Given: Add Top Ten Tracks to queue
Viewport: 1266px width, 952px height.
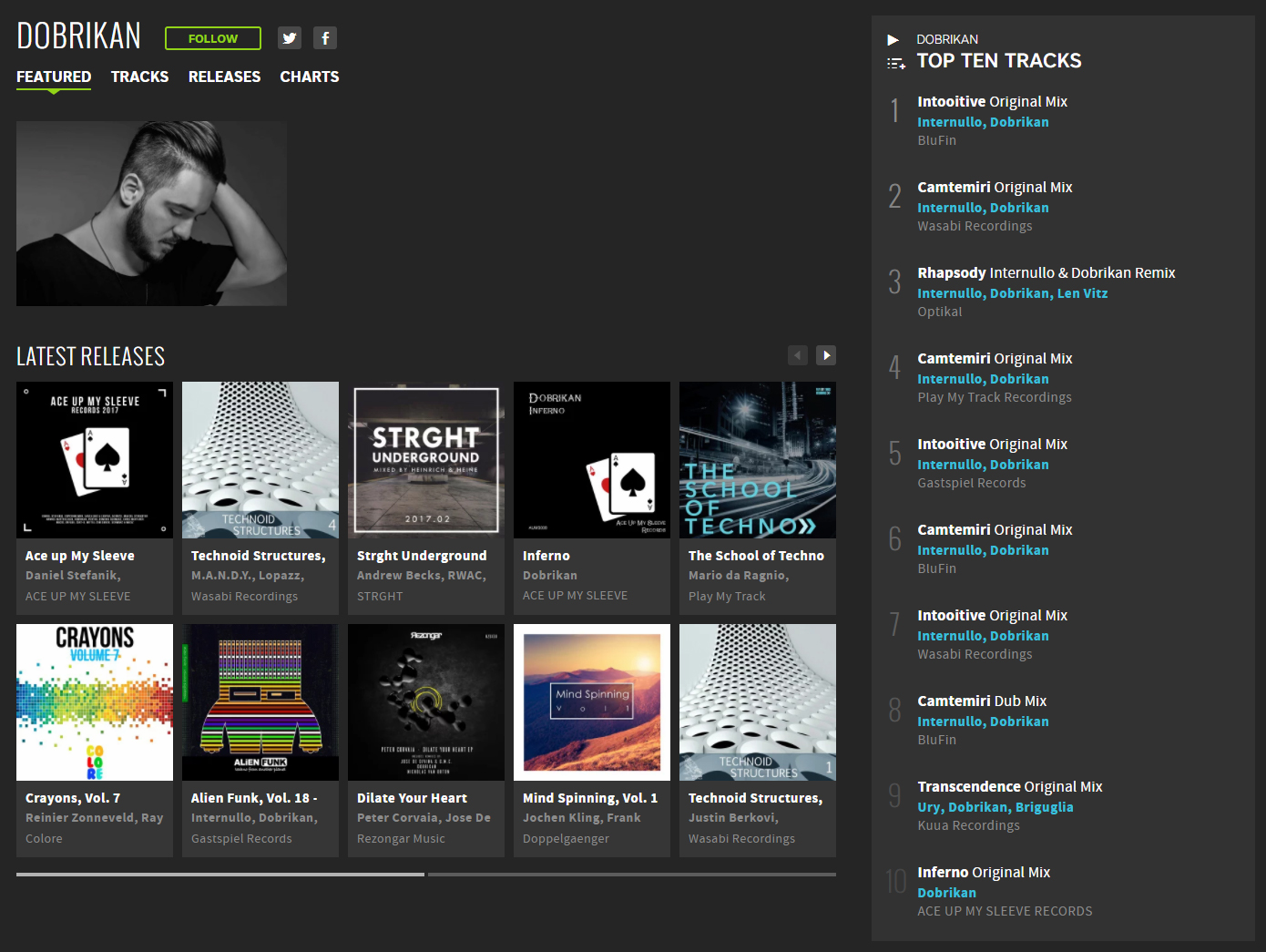Looking at the screenshot, I should point(896,64).
